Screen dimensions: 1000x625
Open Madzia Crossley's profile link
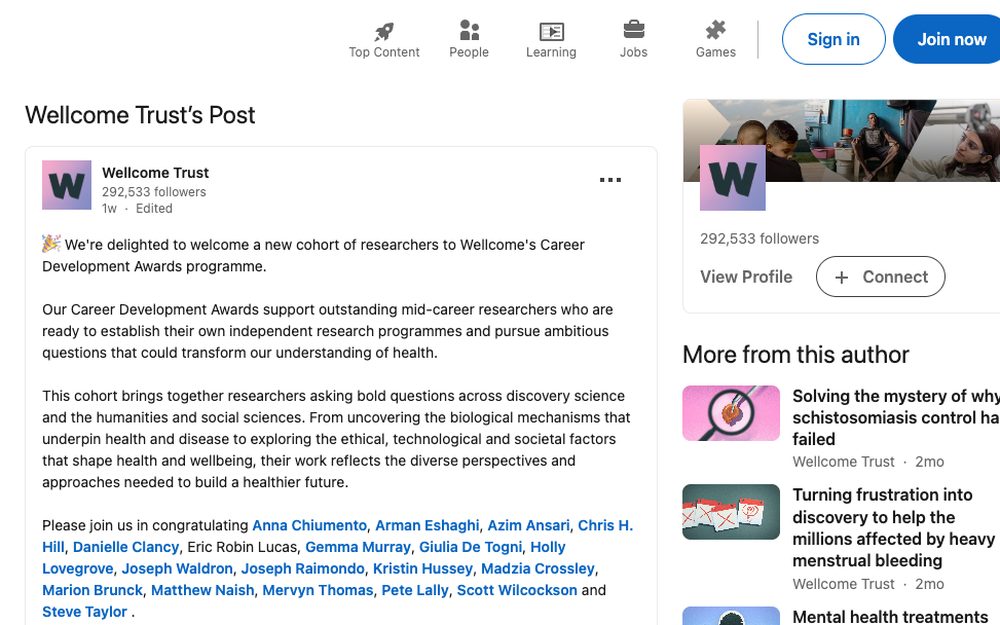(538, 569)
